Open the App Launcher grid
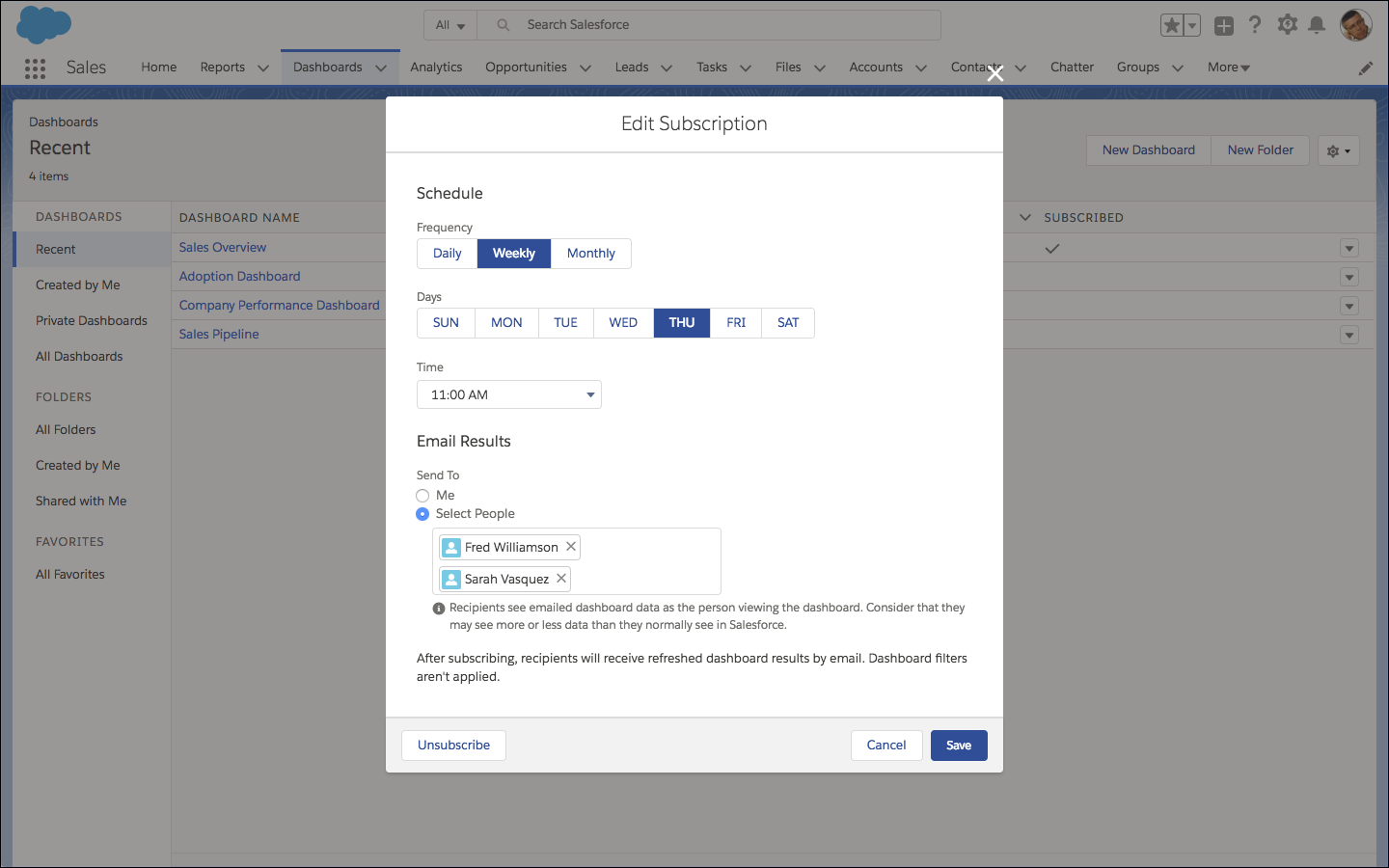The width and height of the screenshot is (1389, 868). click(36, 68)
